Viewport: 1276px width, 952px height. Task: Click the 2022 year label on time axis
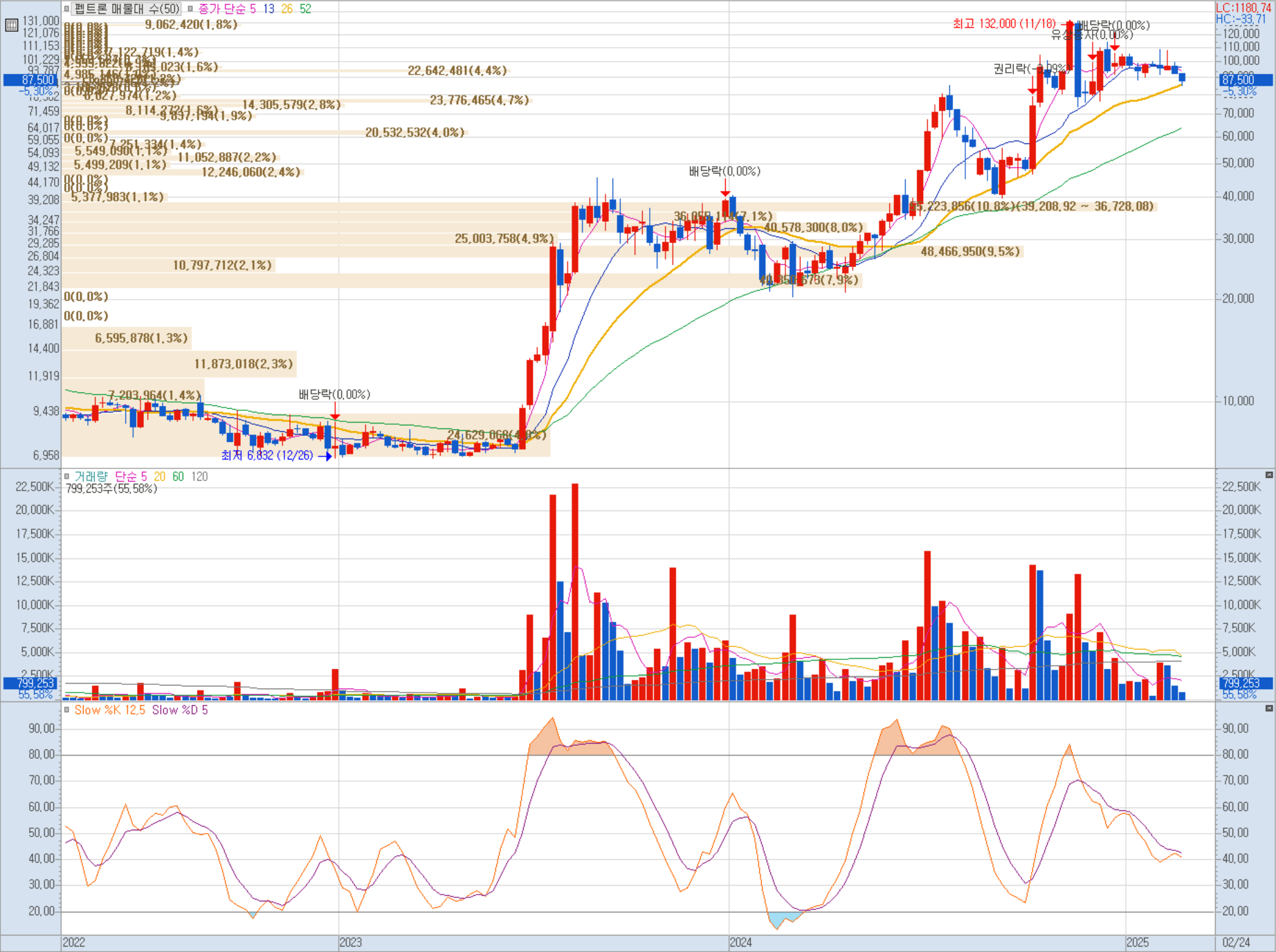click(74, 942)
